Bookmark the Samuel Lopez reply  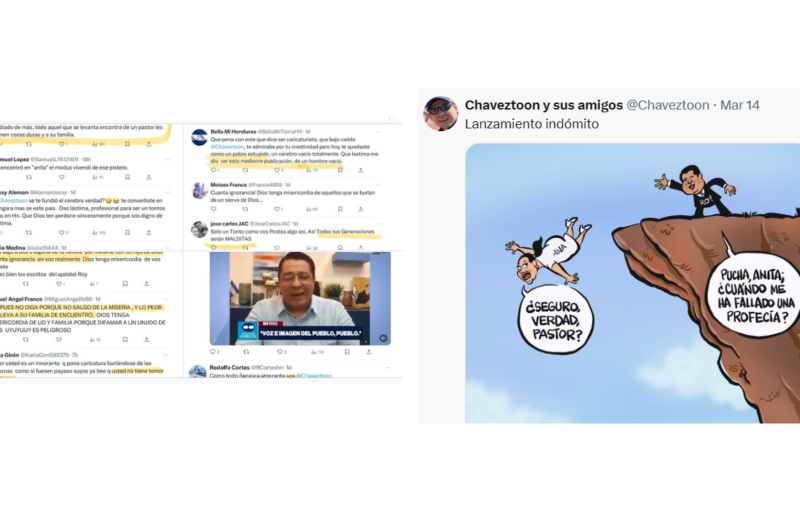point(127,177)
